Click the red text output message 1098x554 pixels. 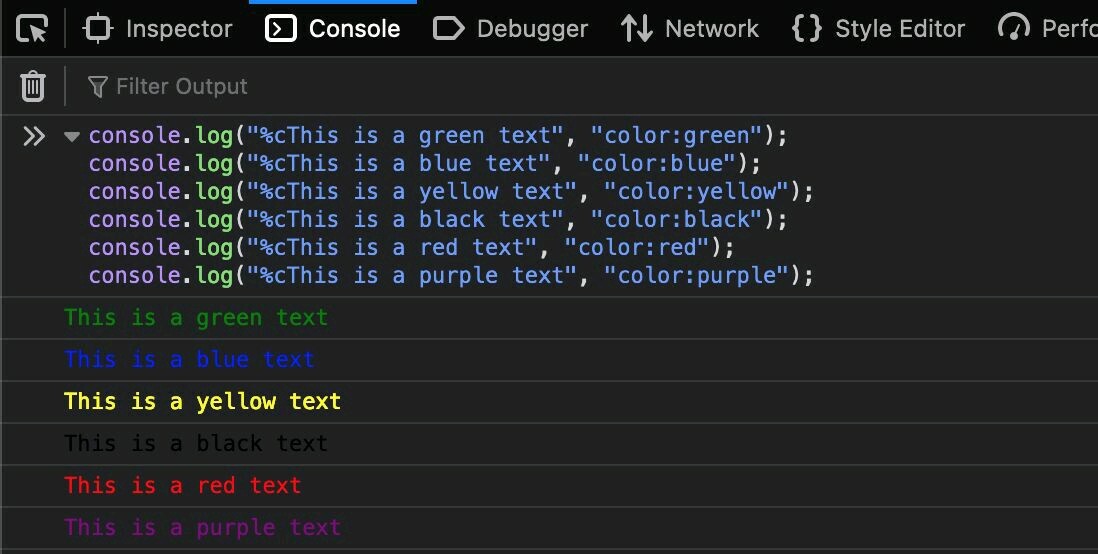tap(182, 486)
